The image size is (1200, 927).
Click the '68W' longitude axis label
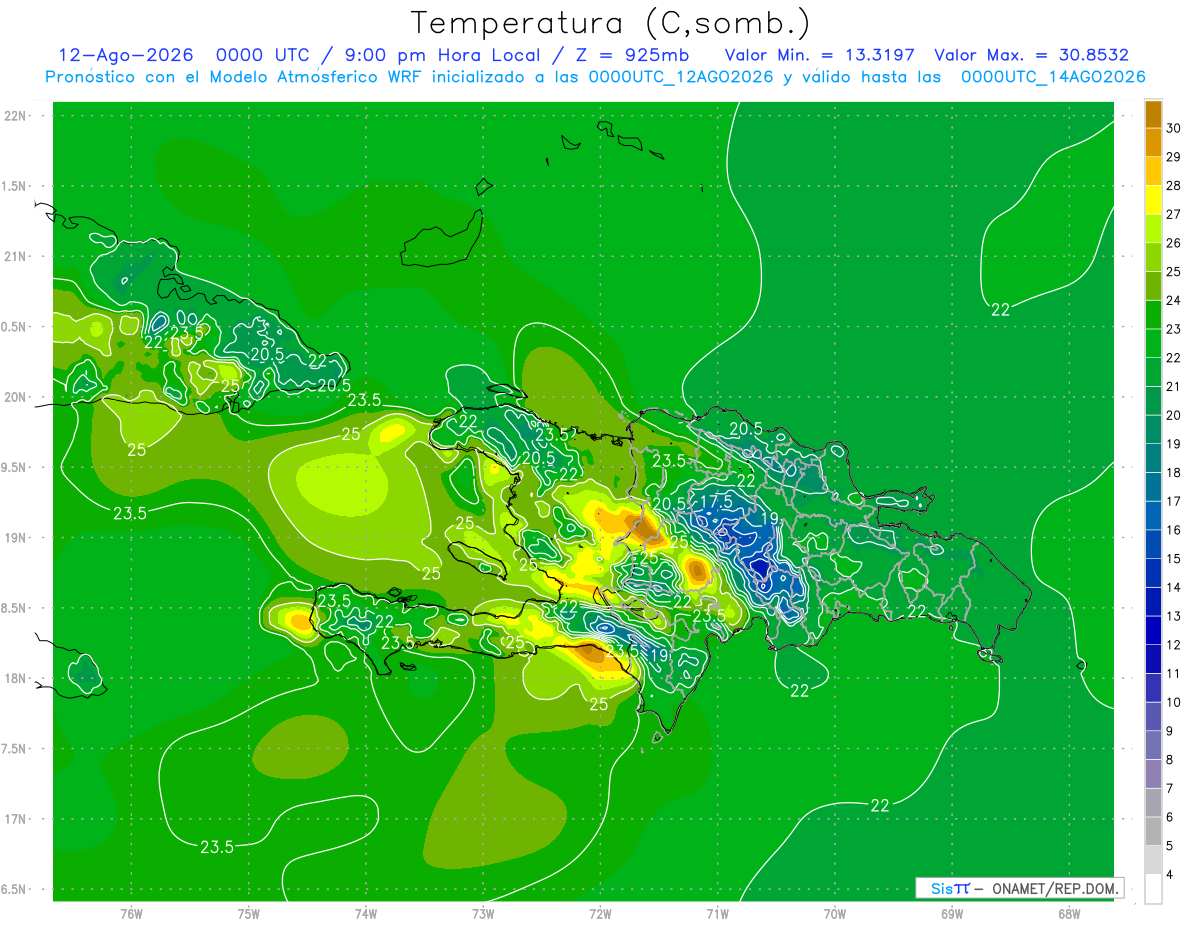pyautogui.click(x=1069, y=913)
